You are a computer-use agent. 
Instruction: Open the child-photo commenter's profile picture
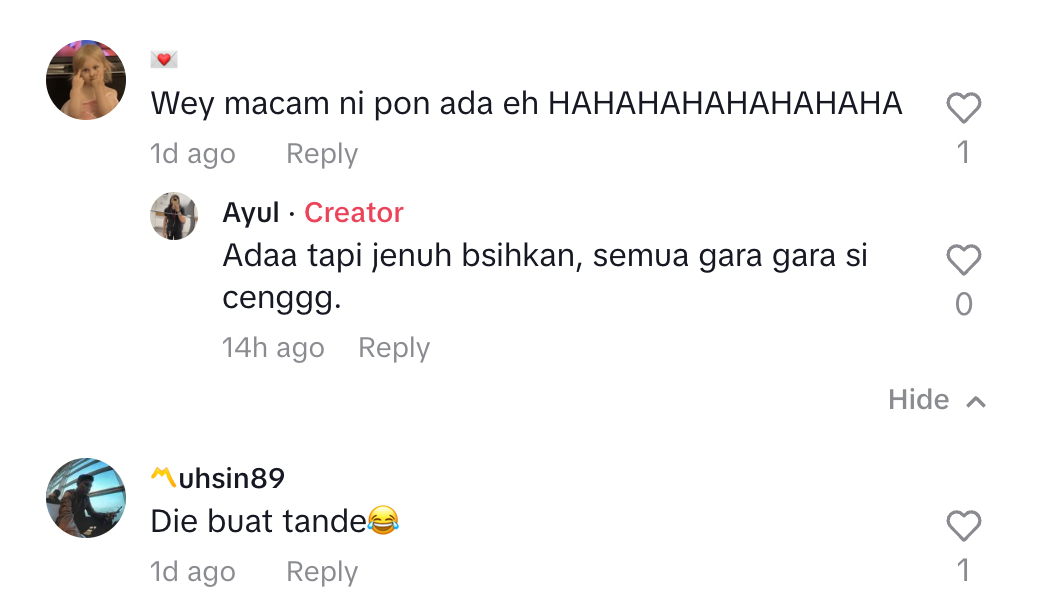[x=86, y=80]
